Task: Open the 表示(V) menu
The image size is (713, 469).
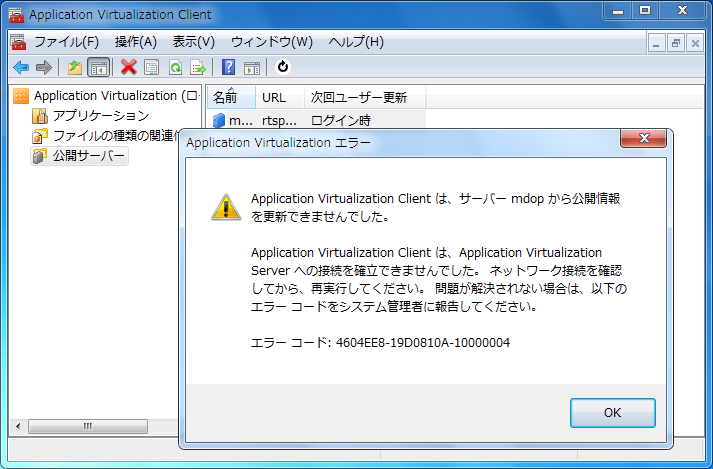Action: 194,42
